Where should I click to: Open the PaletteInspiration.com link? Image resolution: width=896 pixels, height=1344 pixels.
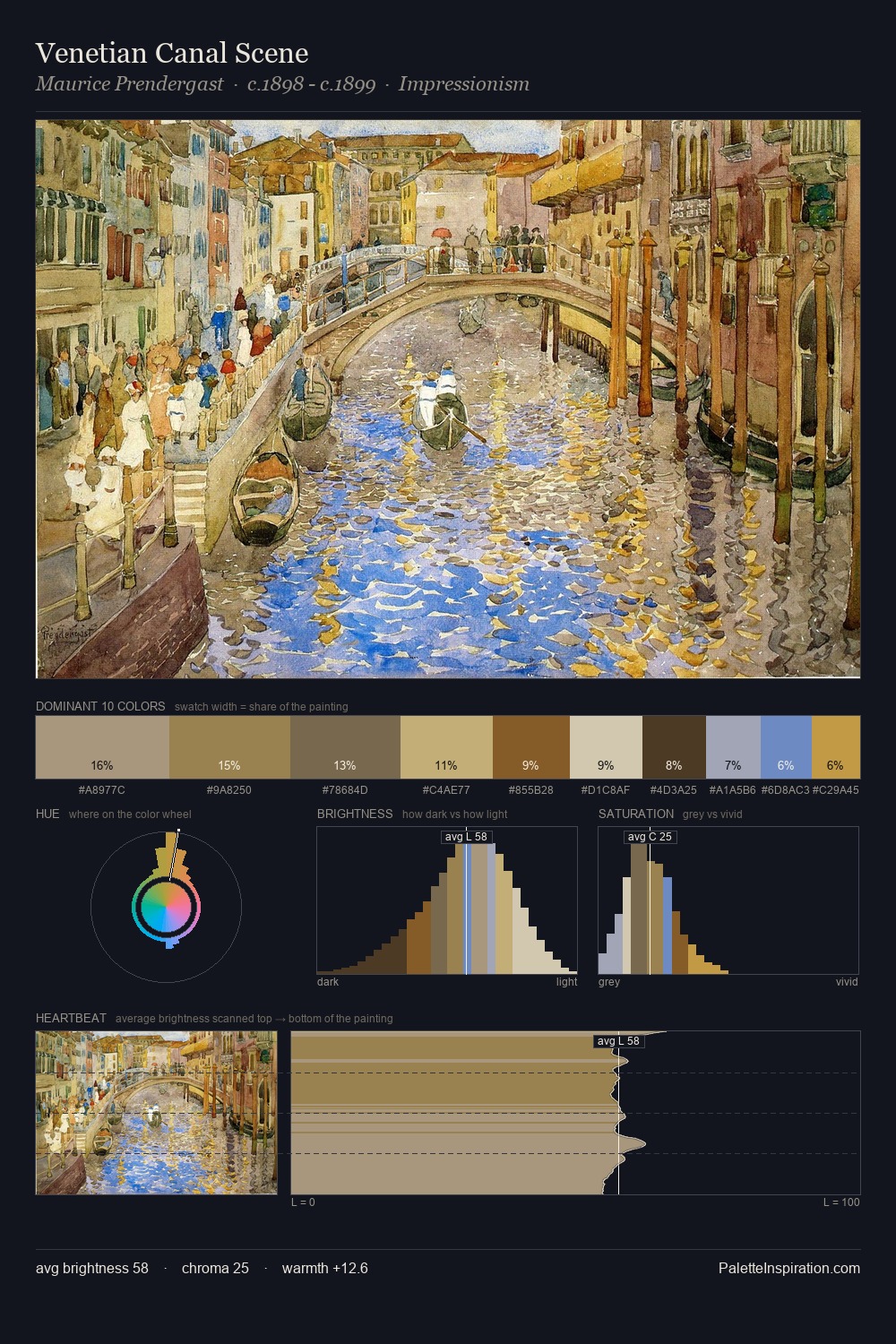click(x=788, y=1268)
